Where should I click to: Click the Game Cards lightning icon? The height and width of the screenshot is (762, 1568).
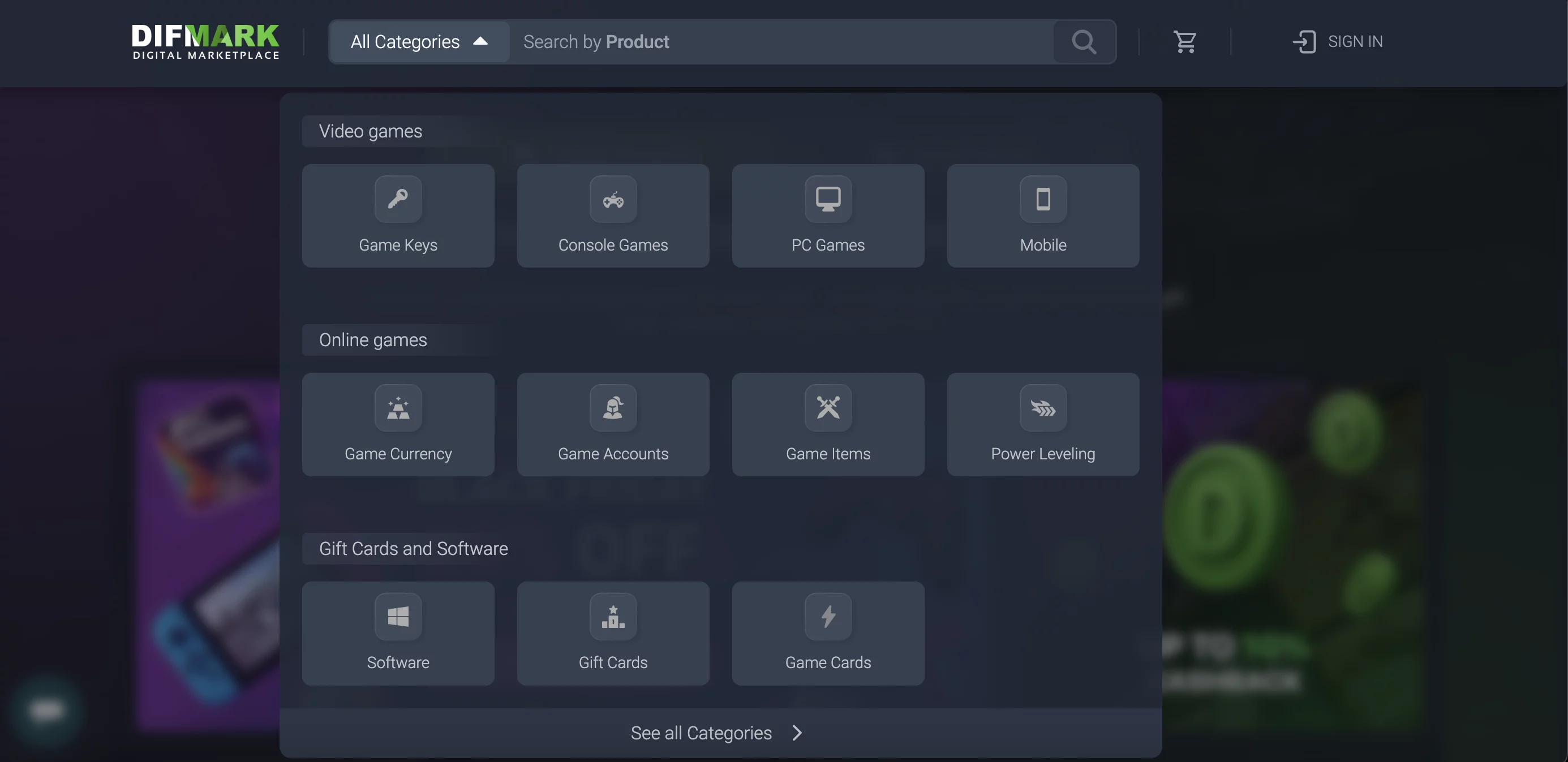point(828,617)
